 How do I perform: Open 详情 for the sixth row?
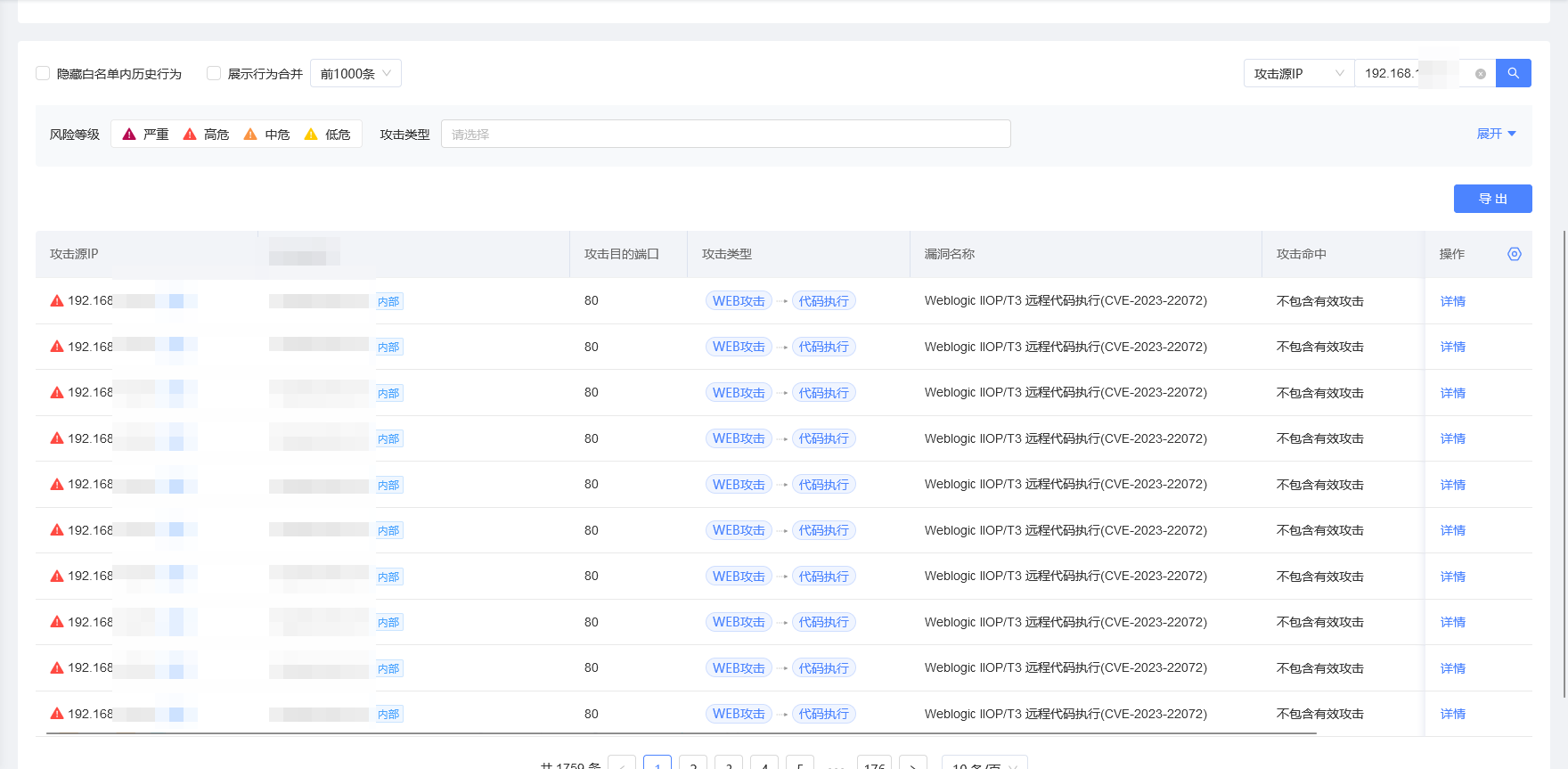click(x=1453, y=530)
